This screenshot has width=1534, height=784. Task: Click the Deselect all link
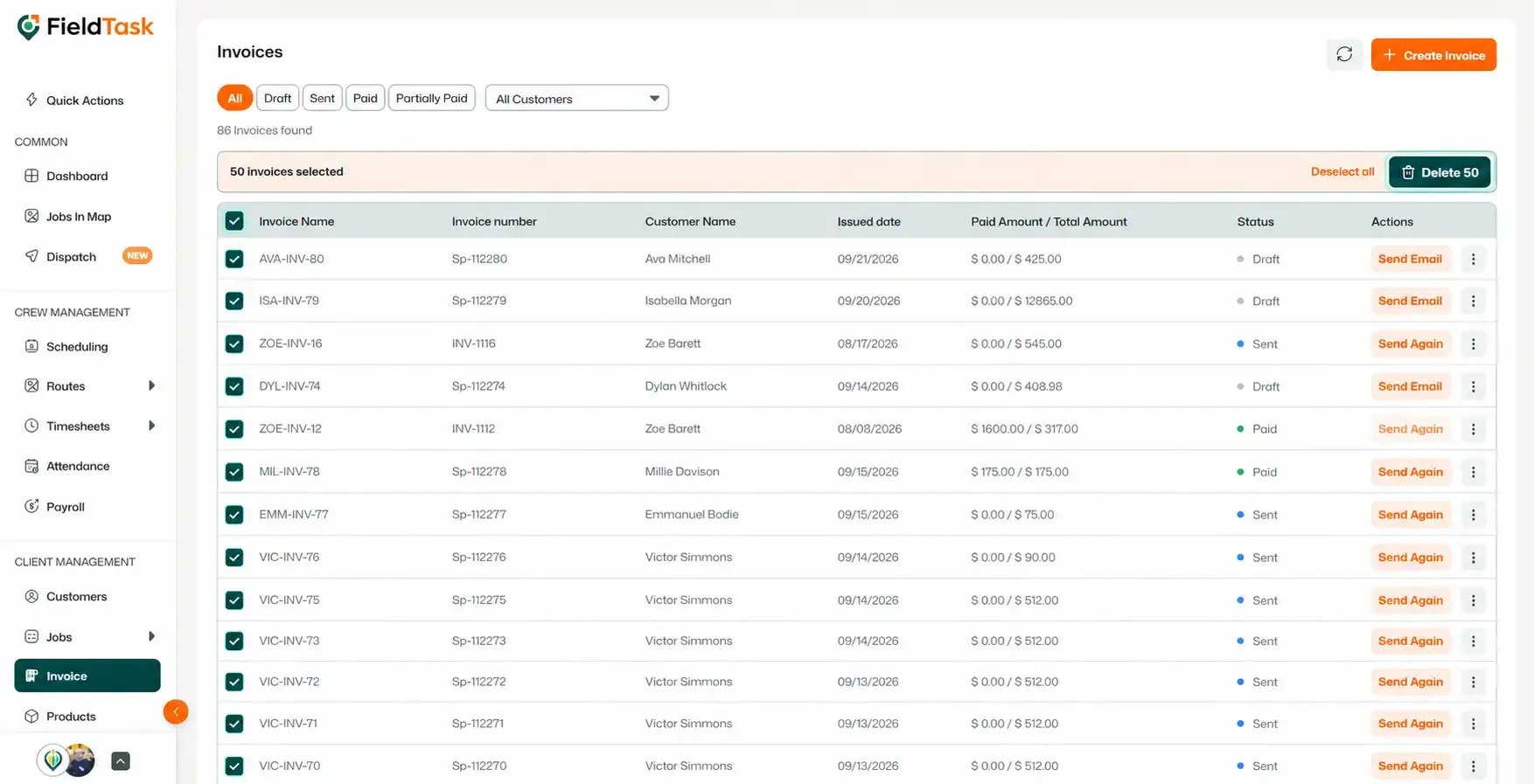(1342, 171)
